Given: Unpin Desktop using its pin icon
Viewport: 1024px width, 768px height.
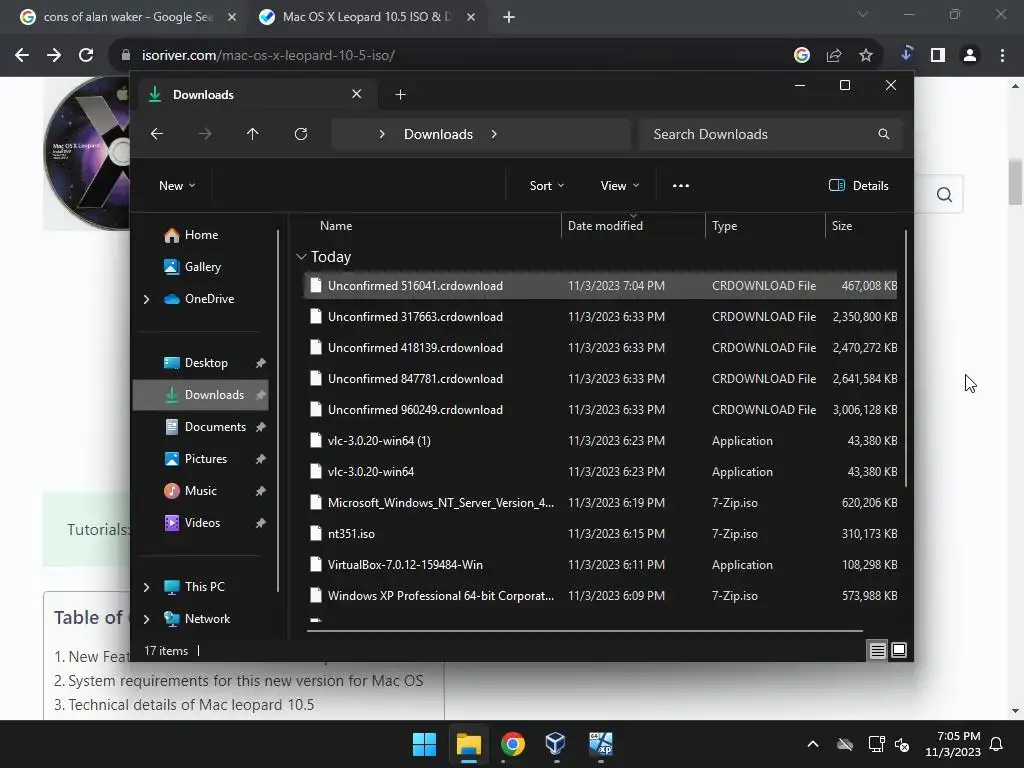Looking at the screenshot, I should [x=261, y=363].
